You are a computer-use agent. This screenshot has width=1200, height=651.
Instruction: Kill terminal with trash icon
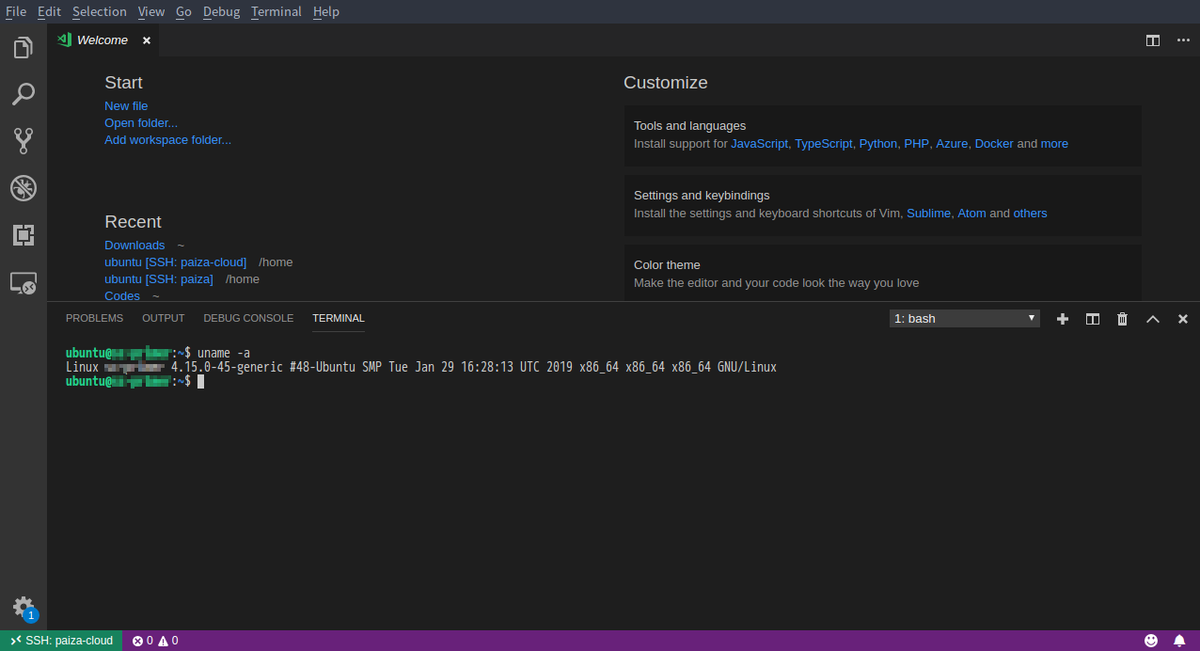coord(1122,319)
